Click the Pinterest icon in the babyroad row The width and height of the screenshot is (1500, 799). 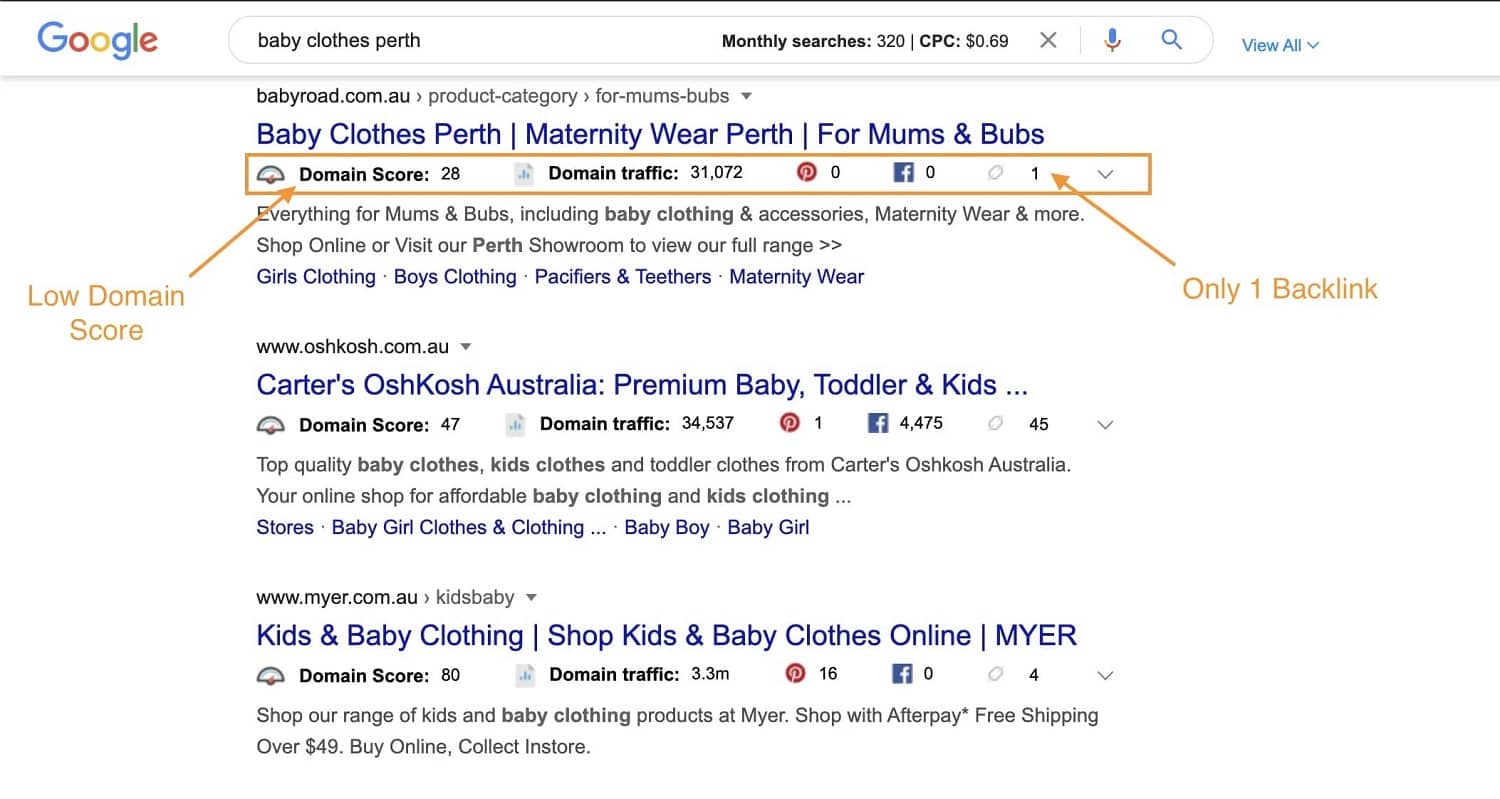807,172
